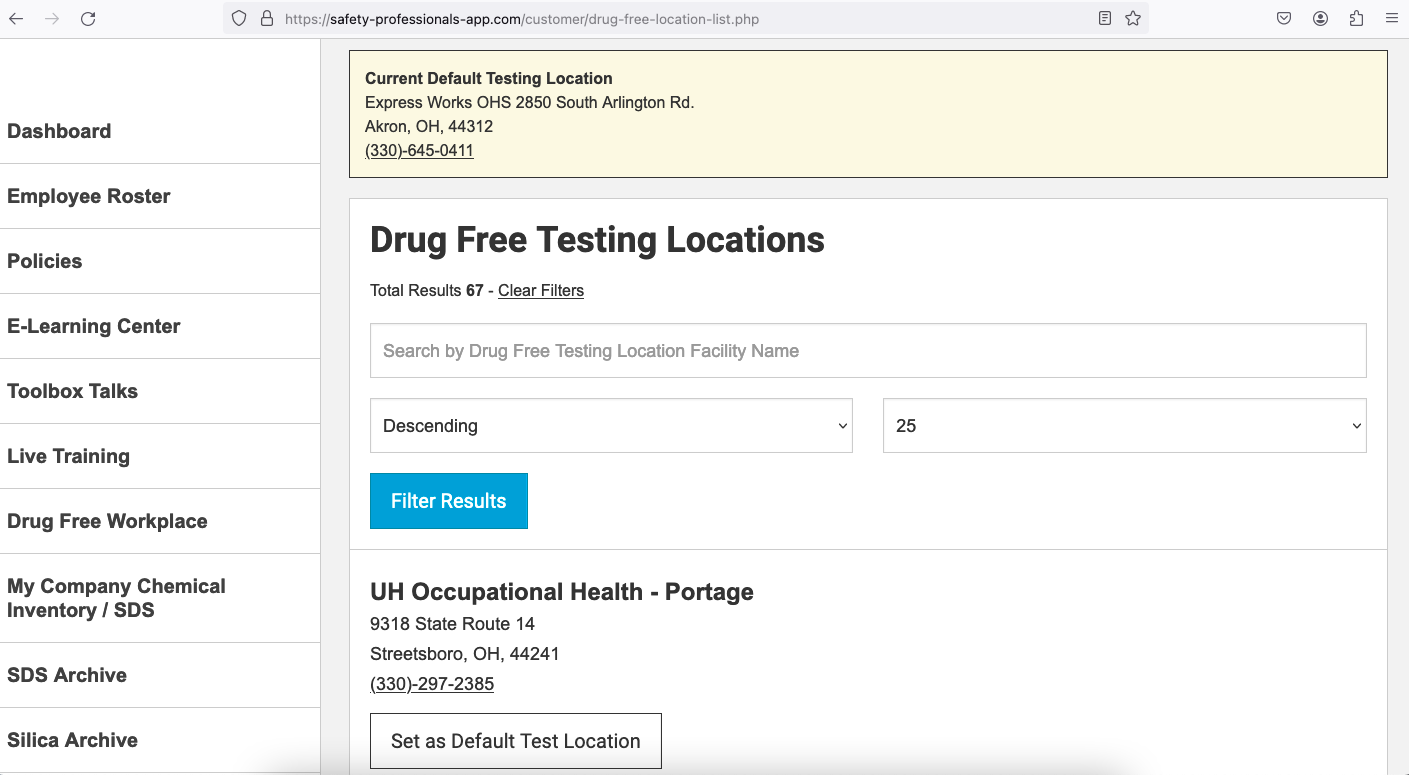Go to Policies in the sidebar
The width and height of the screenshot is (1409, 775).
[x=45, y=261]
